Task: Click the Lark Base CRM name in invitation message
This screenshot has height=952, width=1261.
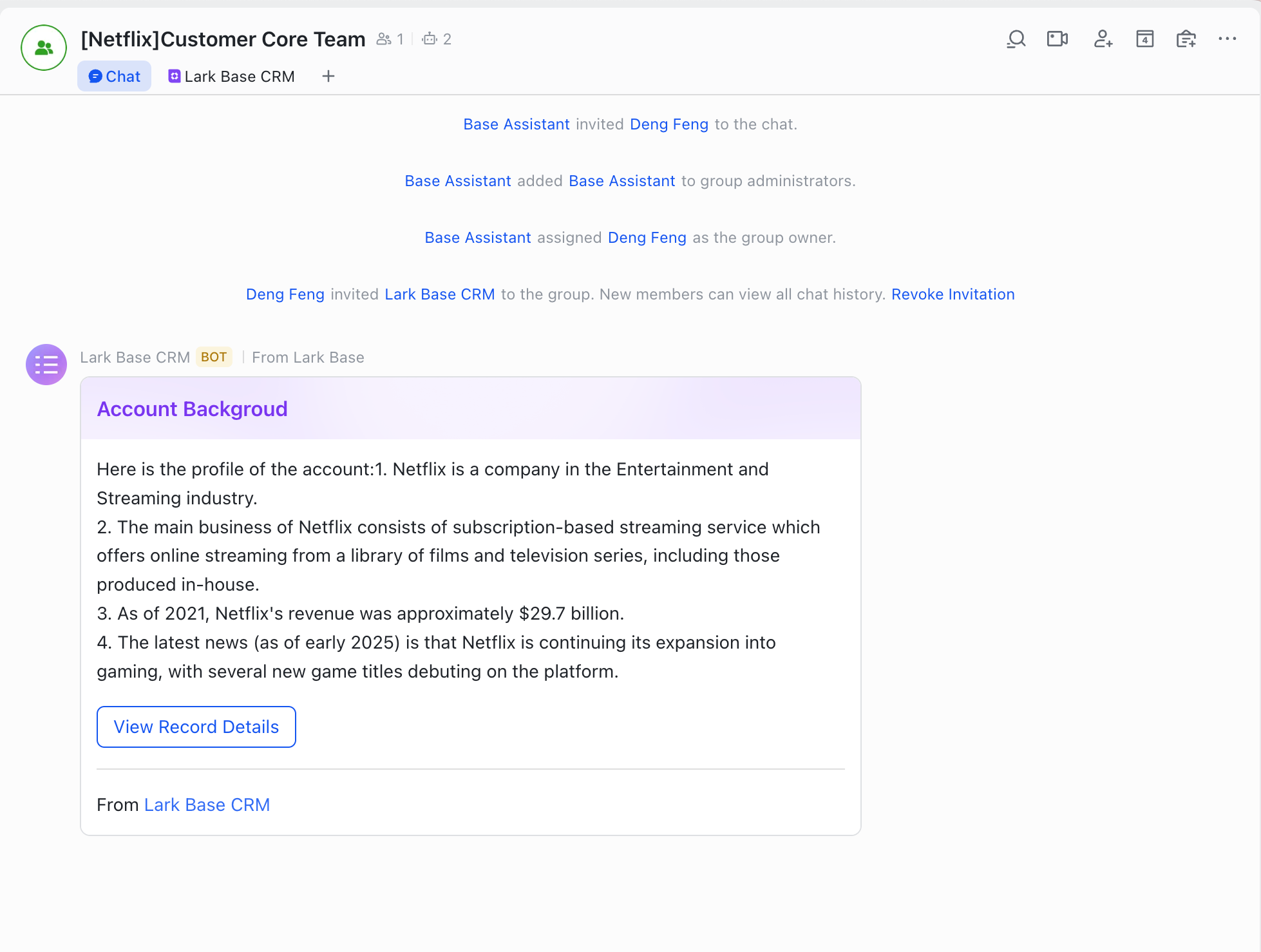Action: (x=439, y=294)
